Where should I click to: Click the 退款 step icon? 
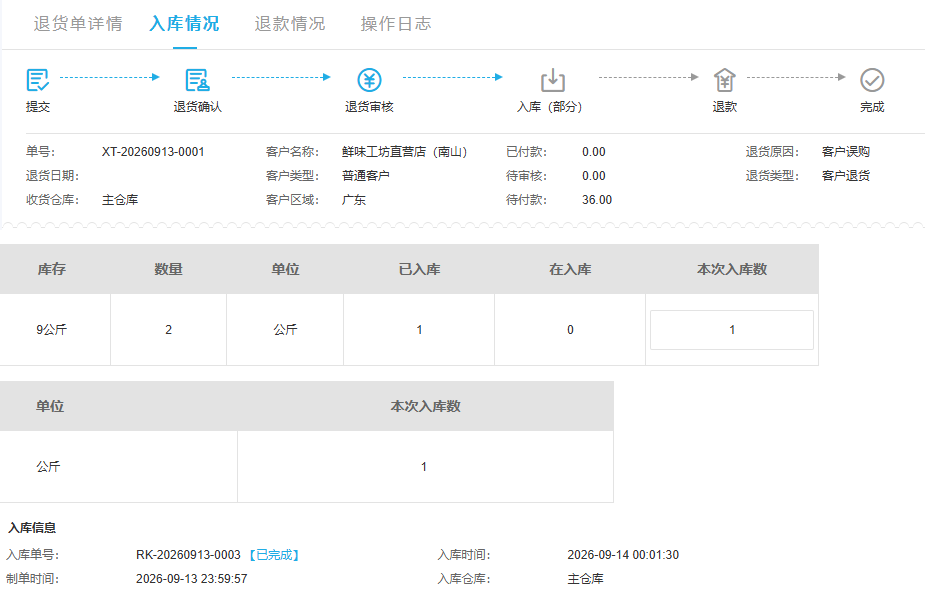click(724, 80)
